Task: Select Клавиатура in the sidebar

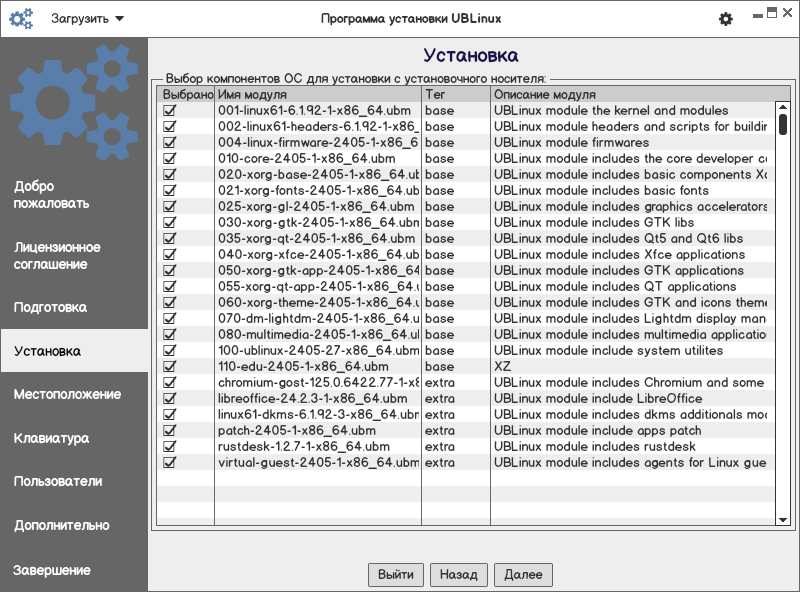Action: [x=51, y=438]
